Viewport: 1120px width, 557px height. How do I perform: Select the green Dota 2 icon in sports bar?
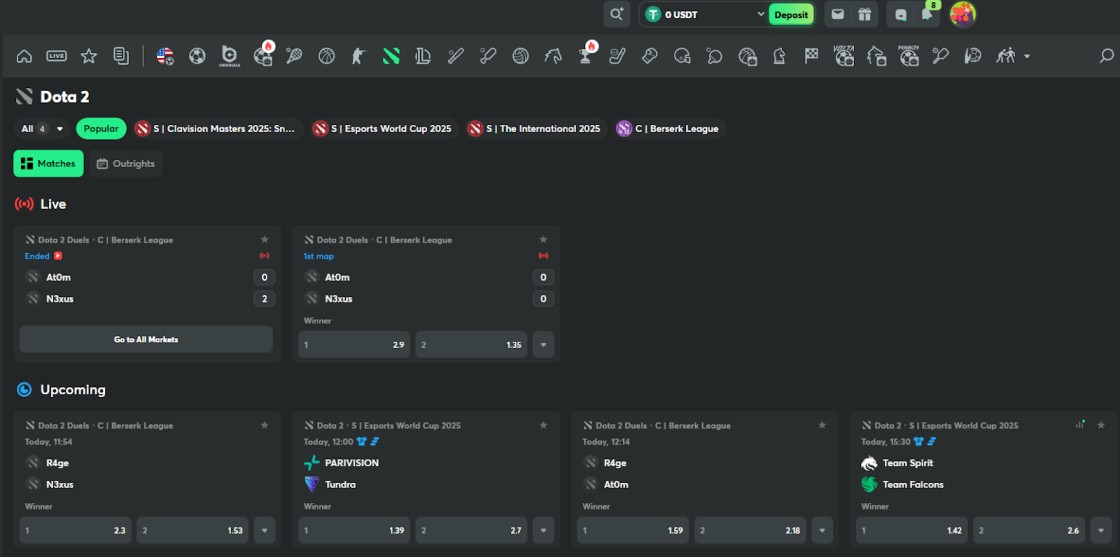(391, 56)
